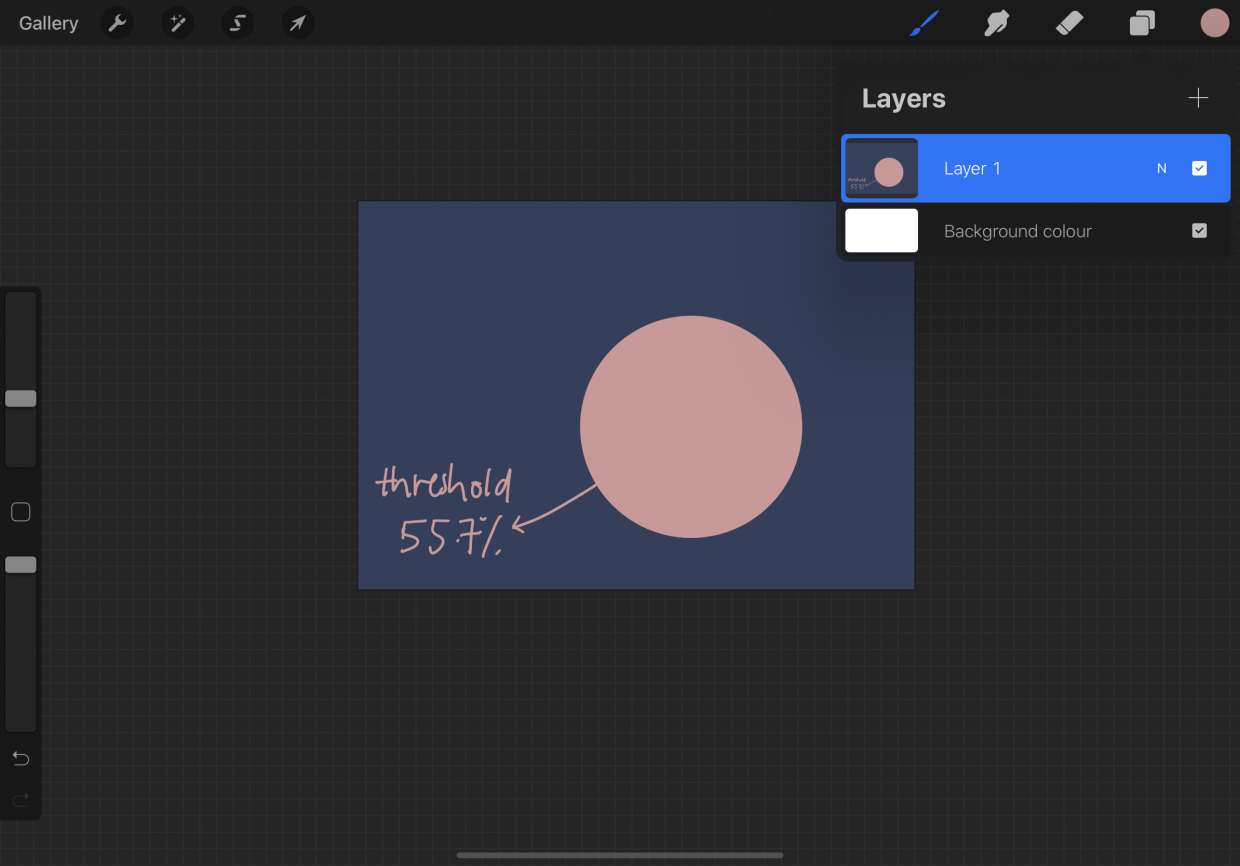Hide Layer 1 using its checkbox
Screen dimensions: 1240x866
1199,169
